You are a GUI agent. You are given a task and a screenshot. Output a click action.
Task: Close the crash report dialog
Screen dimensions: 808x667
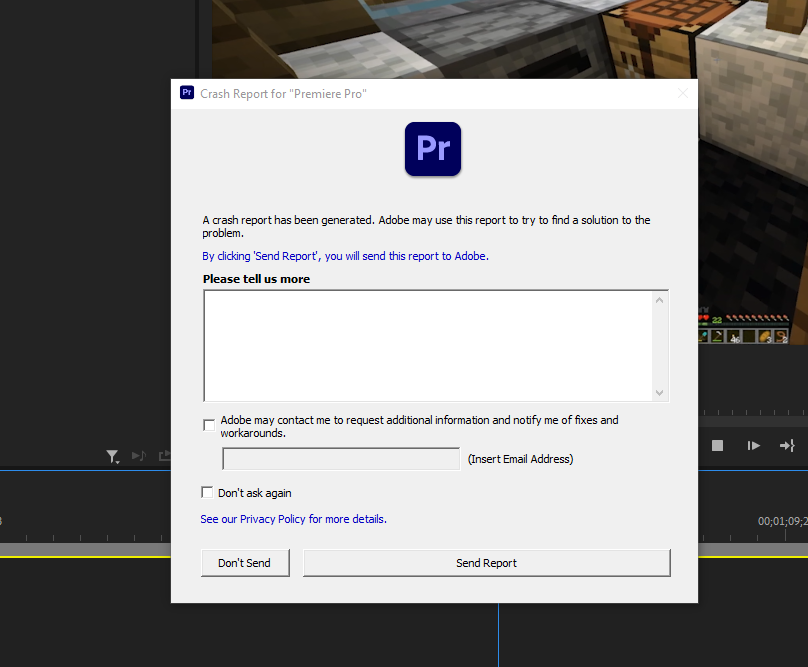683,93
